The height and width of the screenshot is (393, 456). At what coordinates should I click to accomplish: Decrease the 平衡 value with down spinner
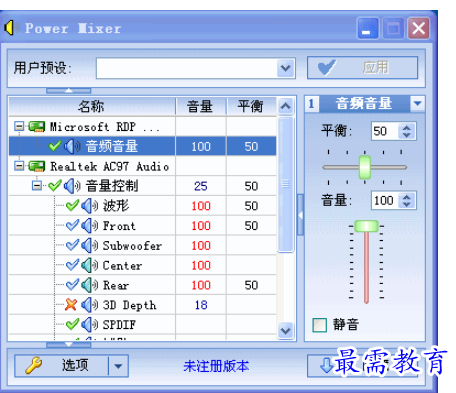pos(407,135)
